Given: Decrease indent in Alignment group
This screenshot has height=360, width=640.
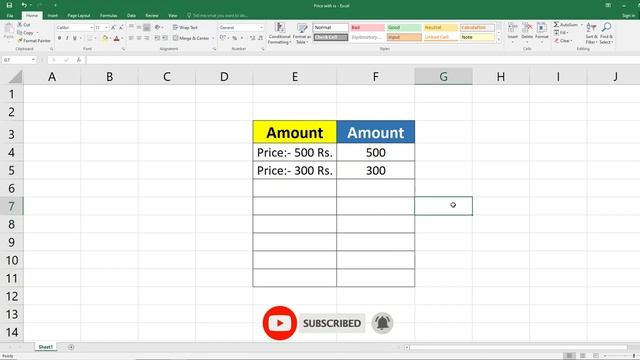Looking at the screenshot, I should 157,38.
